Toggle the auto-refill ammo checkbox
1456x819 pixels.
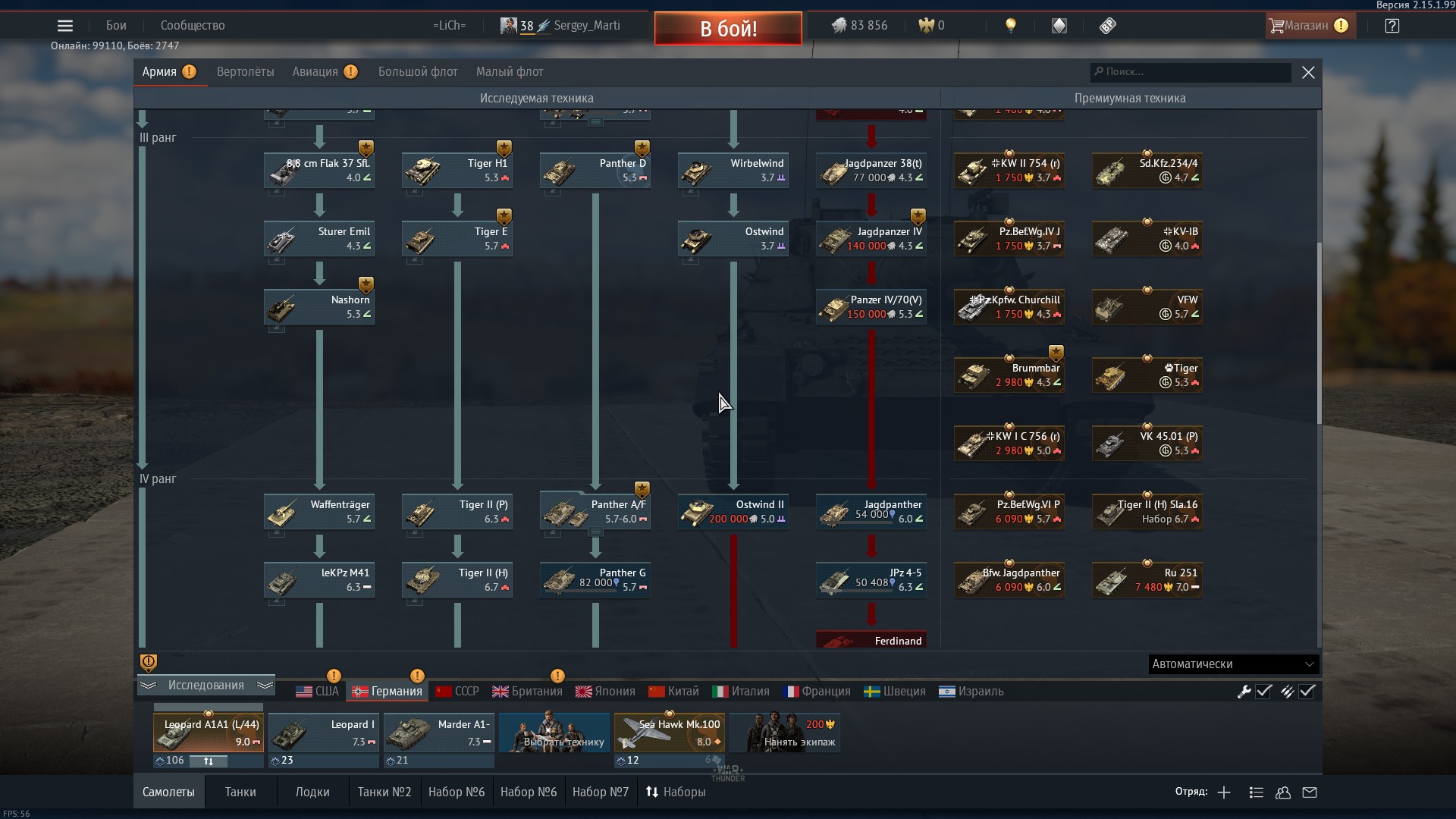(1307, 692)
